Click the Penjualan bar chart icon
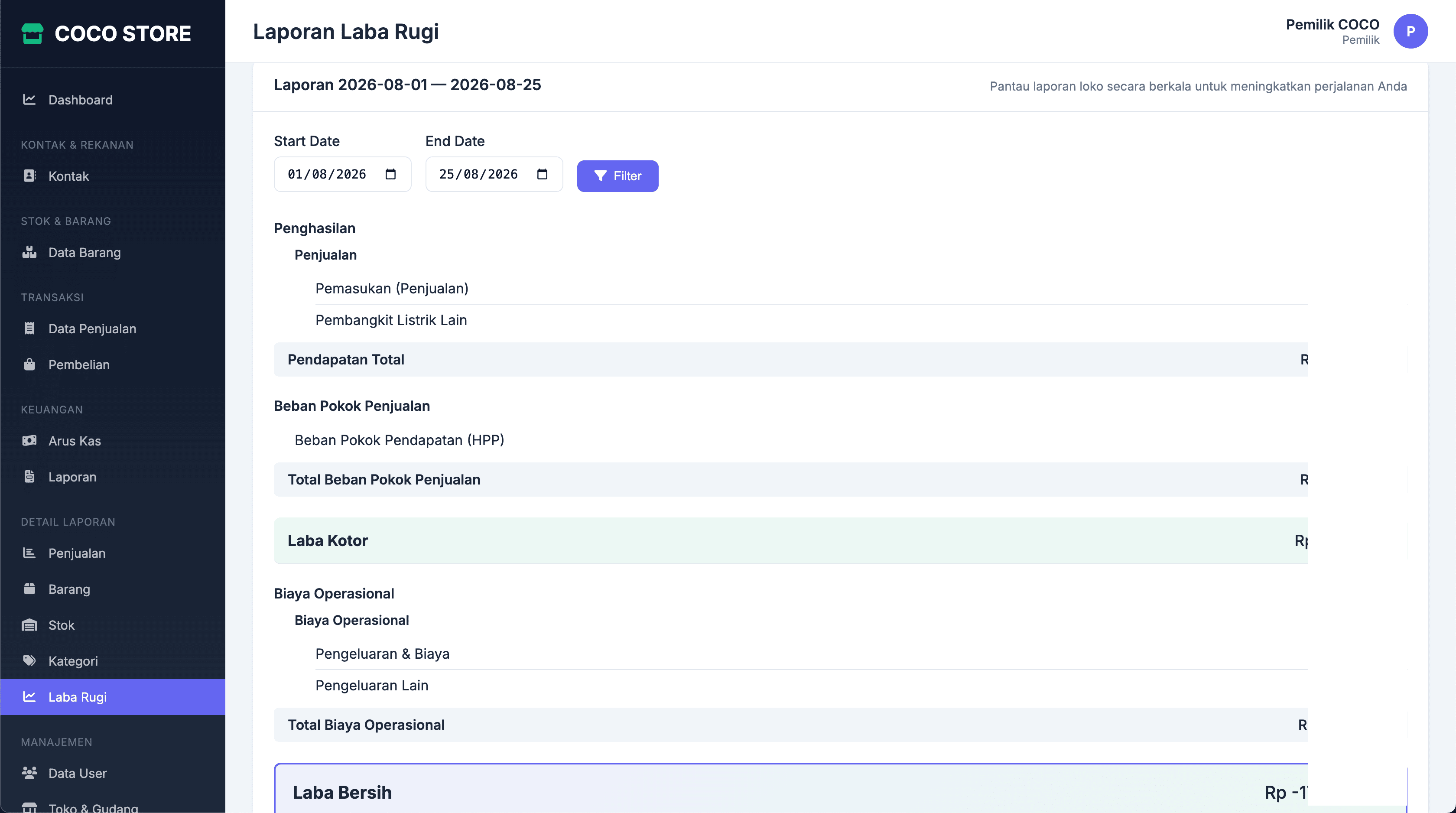The width and height of the screenshot is (1456, 813). click(x=29, y=553)
